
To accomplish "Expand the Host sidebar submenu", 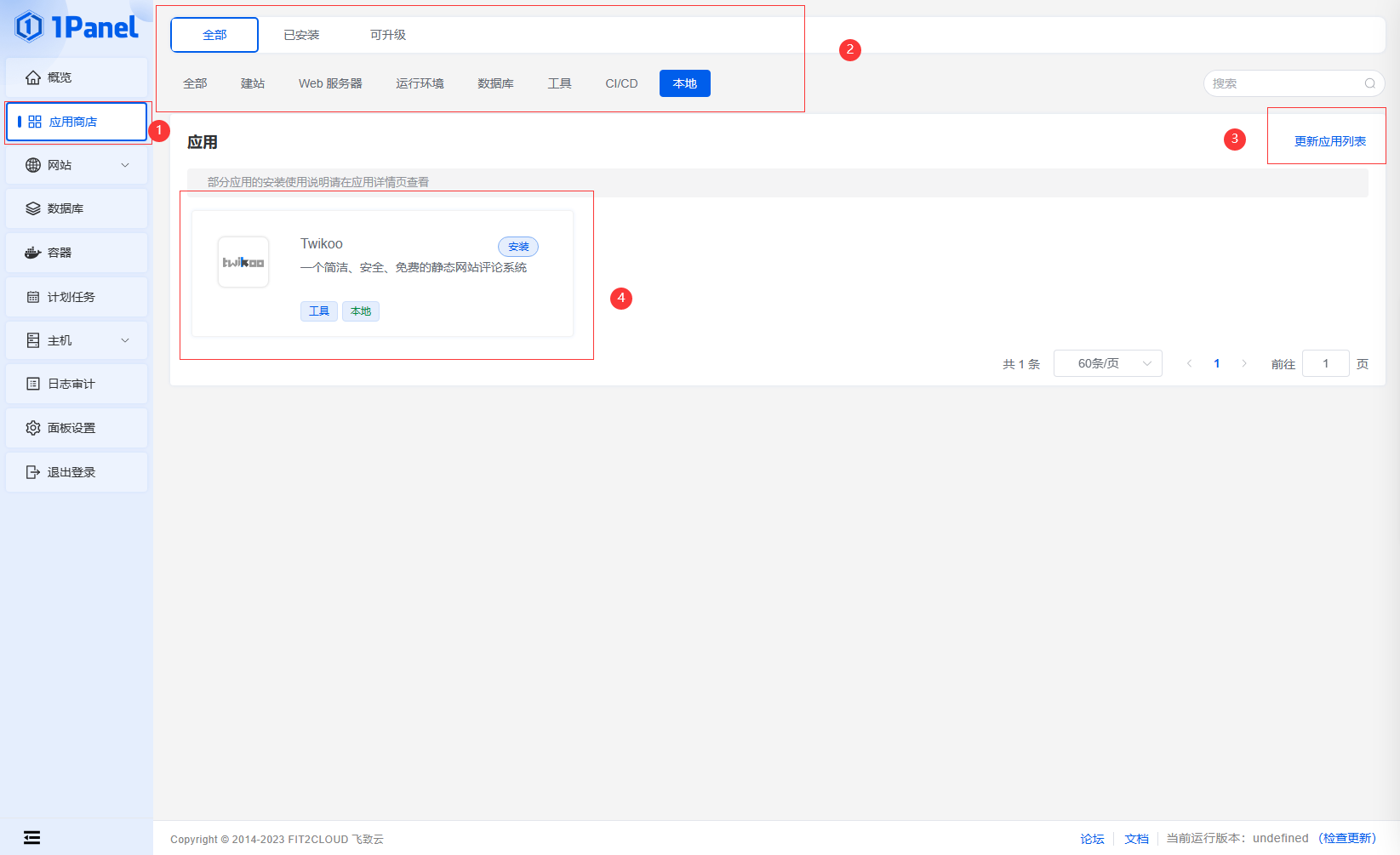I will (x=125, y=340).
